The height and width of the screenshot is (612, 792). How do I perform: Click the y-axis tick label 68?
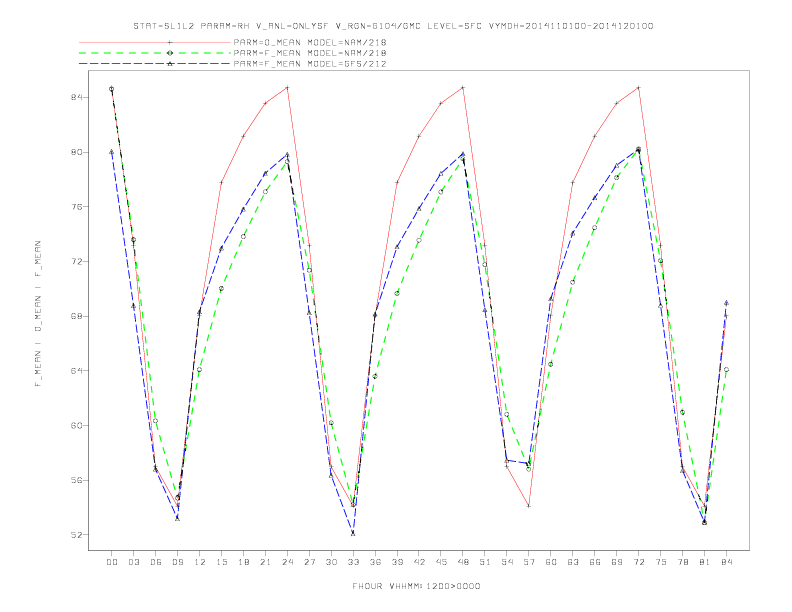76,316
